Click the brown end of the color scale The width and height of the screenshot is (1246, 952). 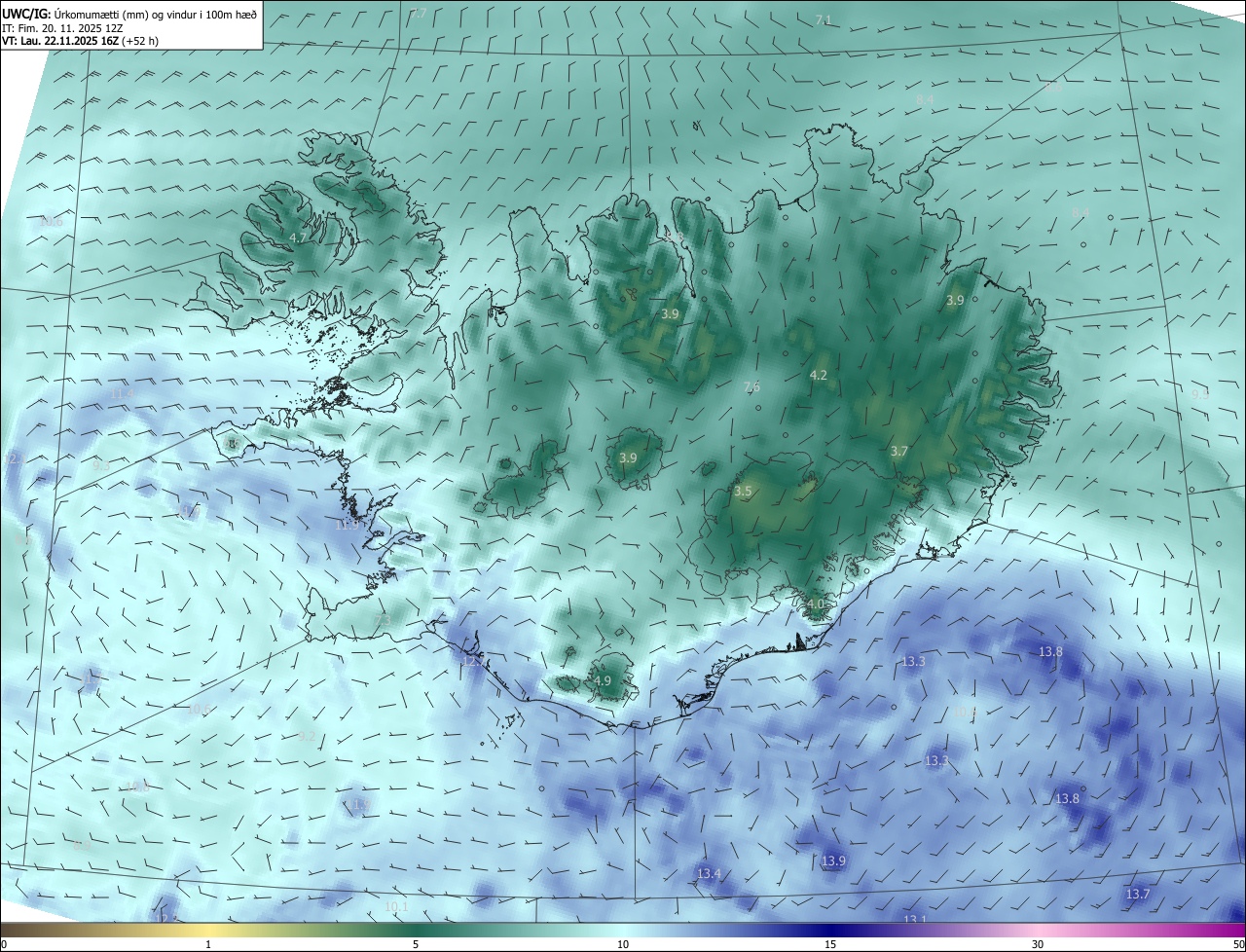pos(10,931)
